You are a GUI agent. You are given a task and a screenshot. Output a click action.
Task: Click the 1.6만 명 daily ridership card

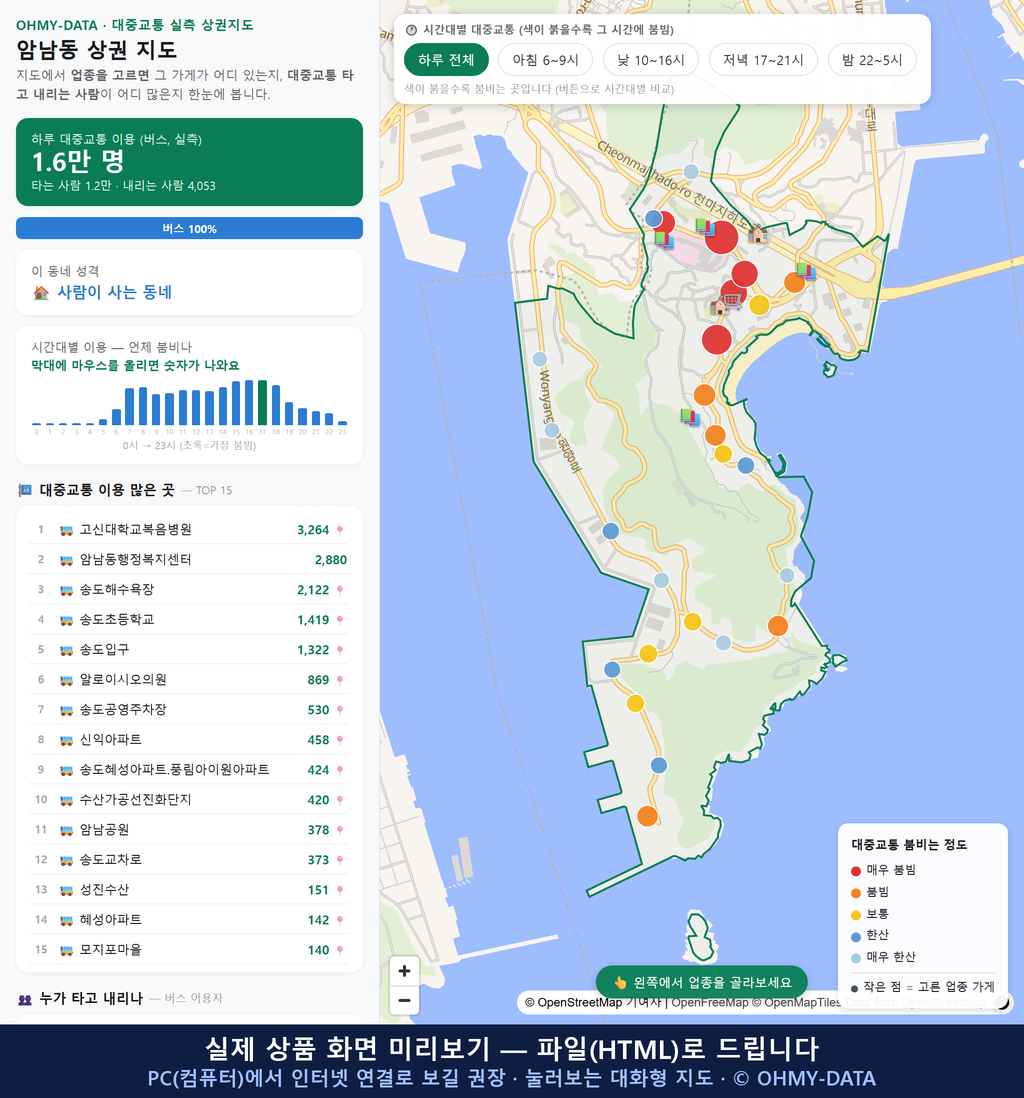point(189,162)
